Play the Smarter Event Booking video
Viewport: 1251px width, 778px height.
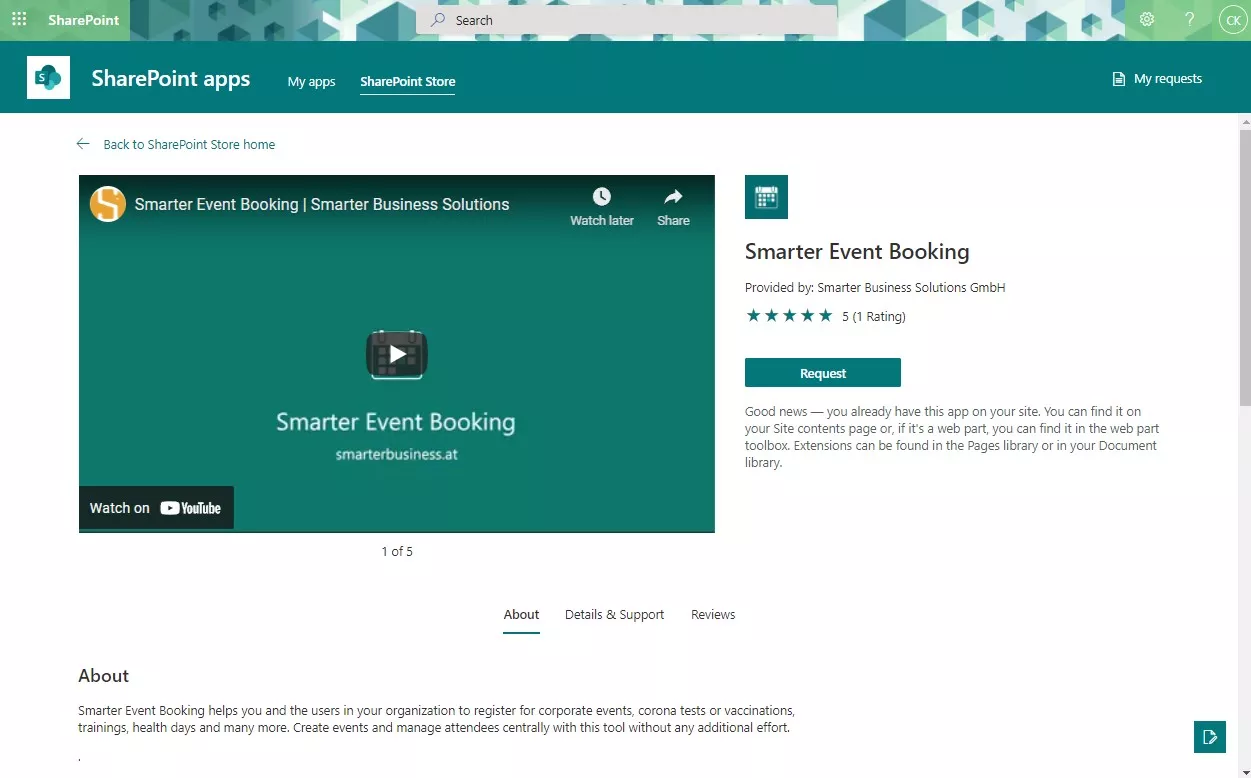[x=397, y=354]
